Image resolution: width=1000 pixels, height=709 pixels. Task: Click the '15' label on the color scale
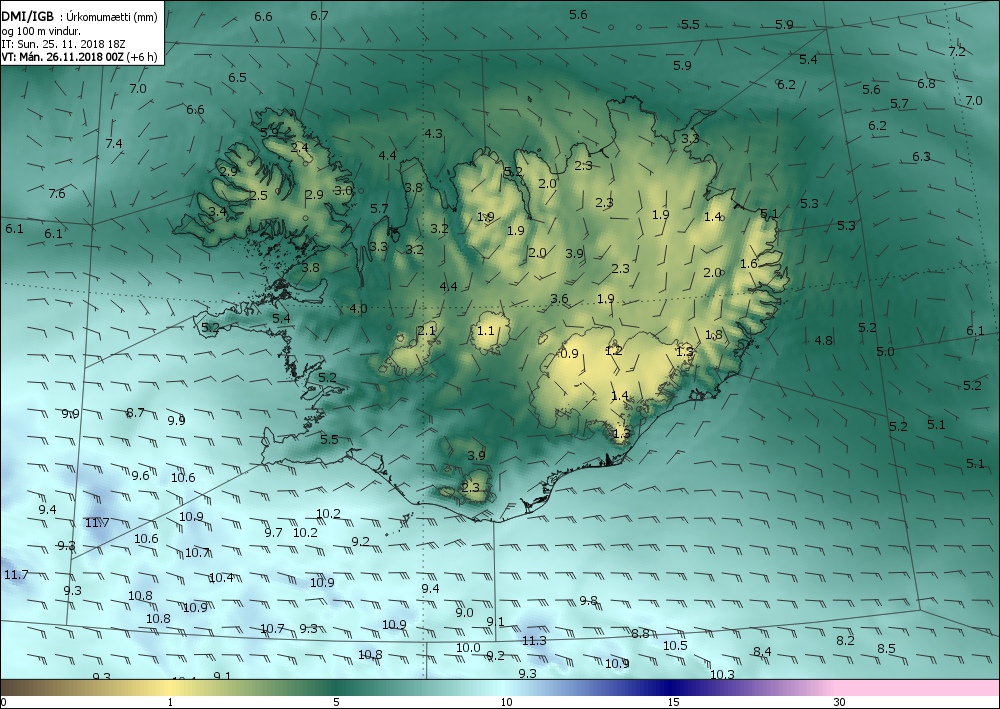[673, 702]
